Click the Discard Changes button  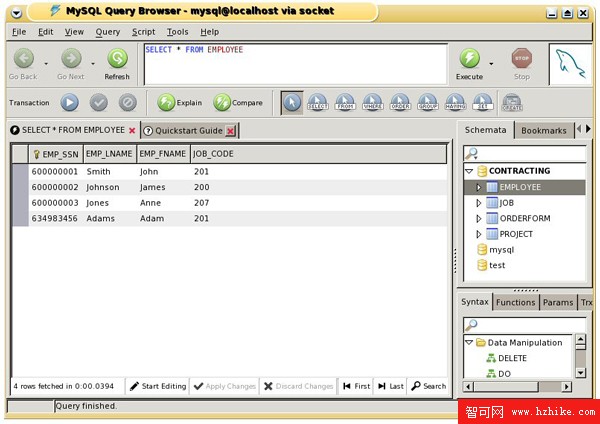[299, 386]
